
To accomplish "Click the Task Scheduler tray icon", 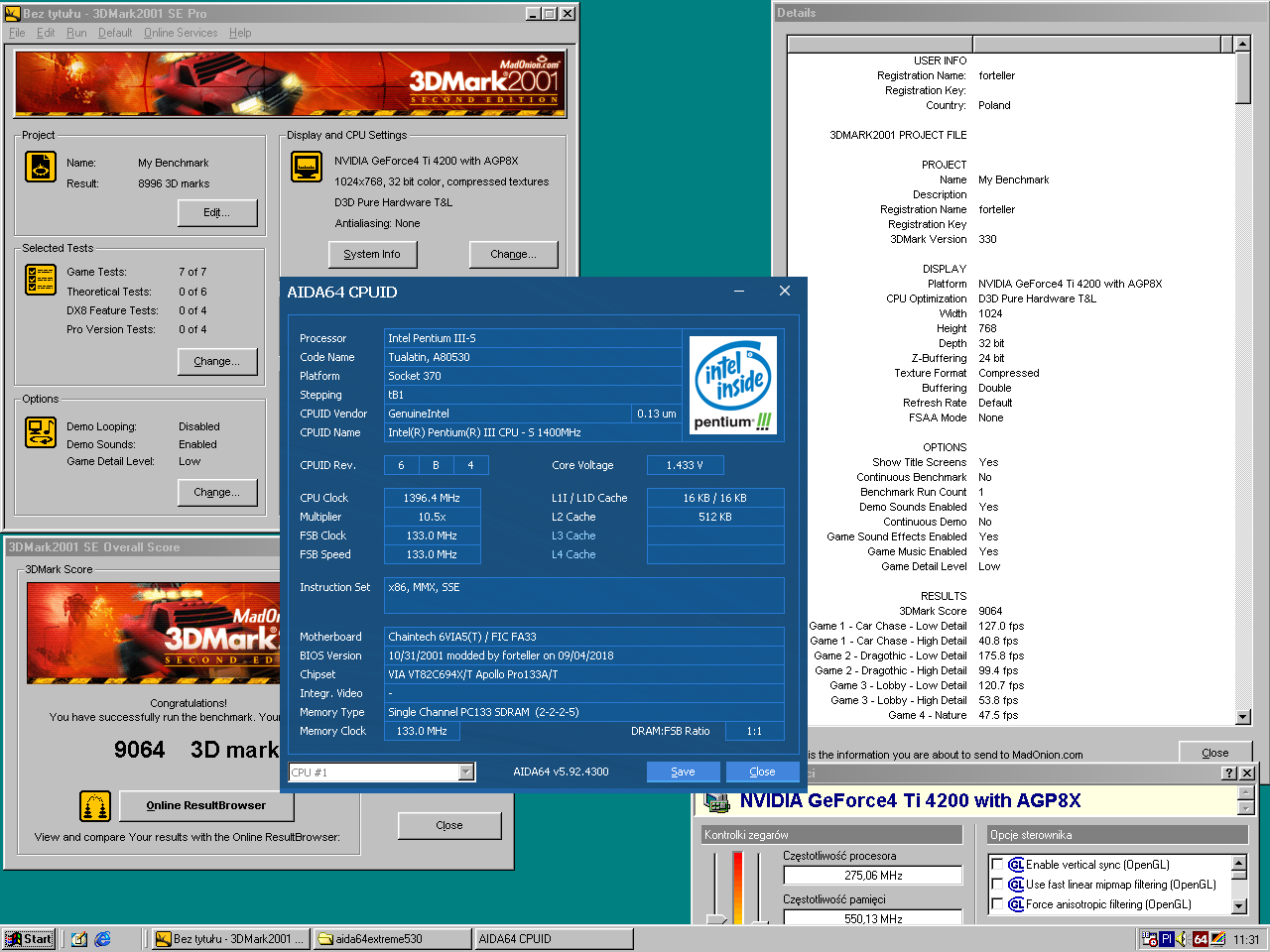I will click(1149, 939).
